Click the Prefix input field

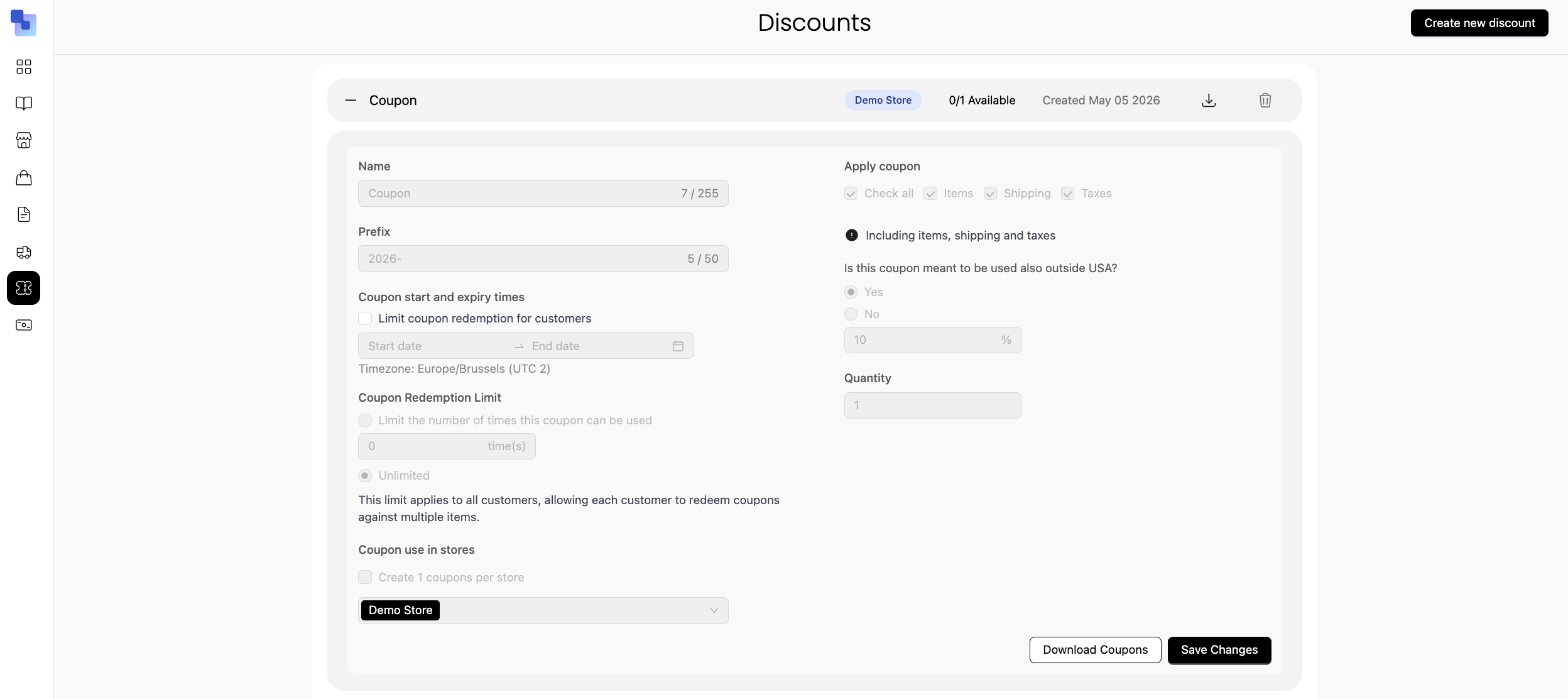[543, 259]
